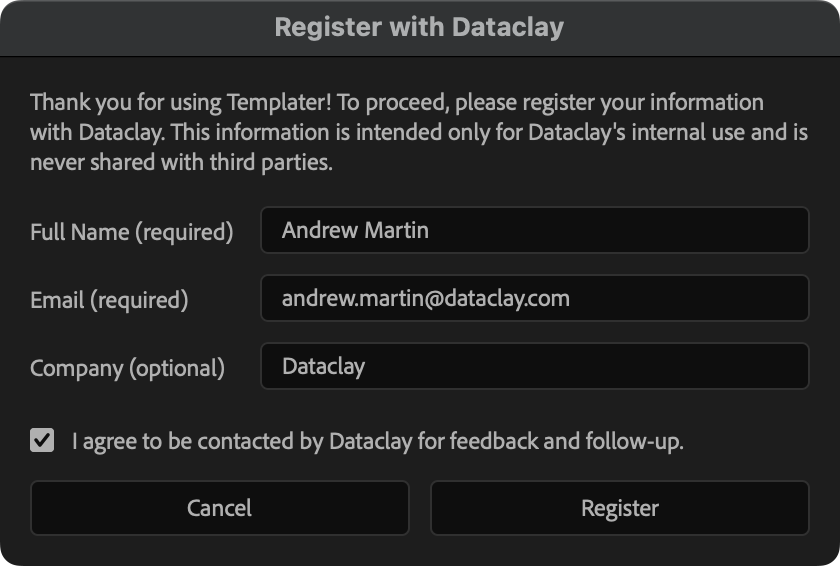Image resolution: width=840 pixels, height=566 pixels.
Task: Click the "Register with Dataclay" title bar
Action: click(x=419, y=27)
